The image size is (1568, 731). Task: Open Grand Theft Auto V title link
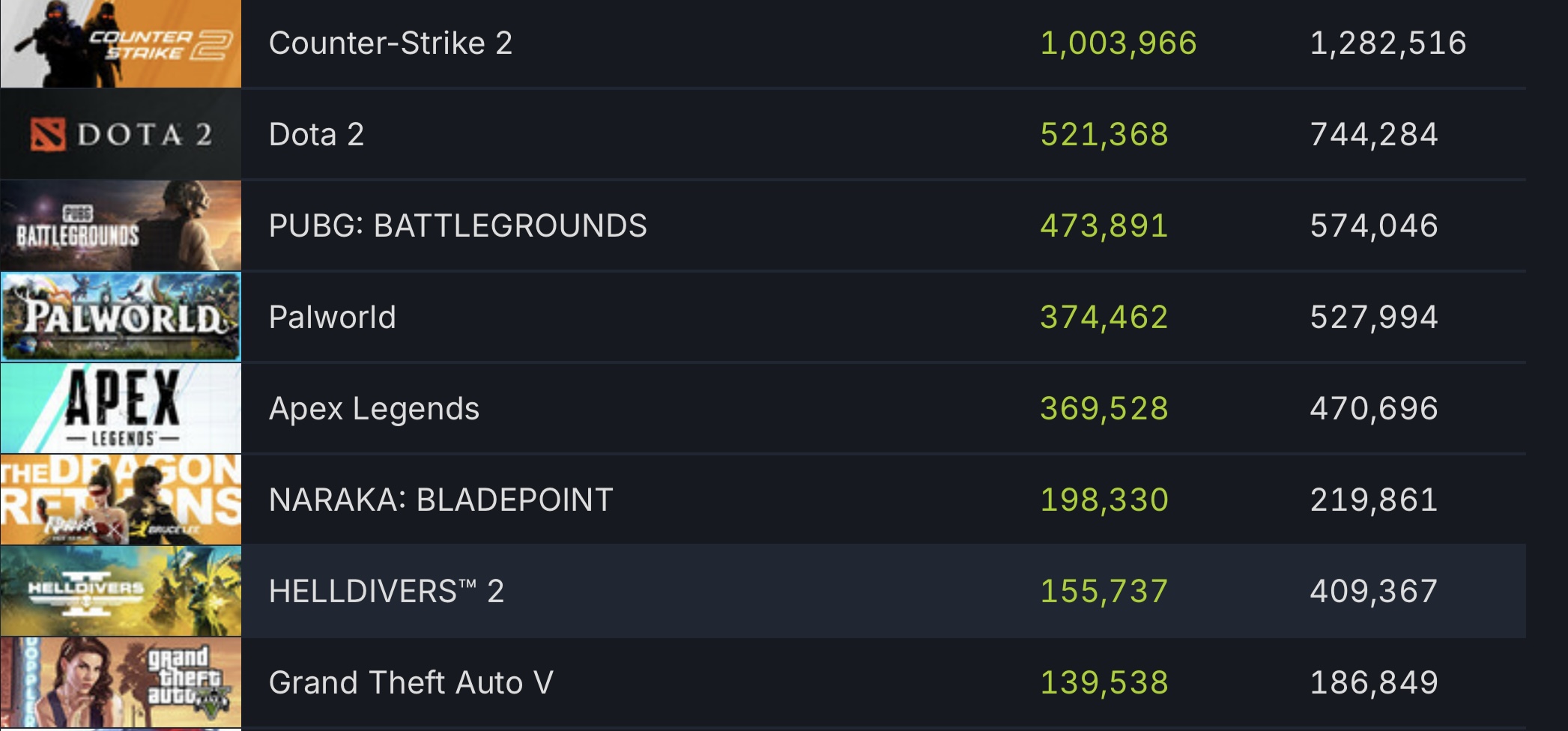[x=411, y=683]
